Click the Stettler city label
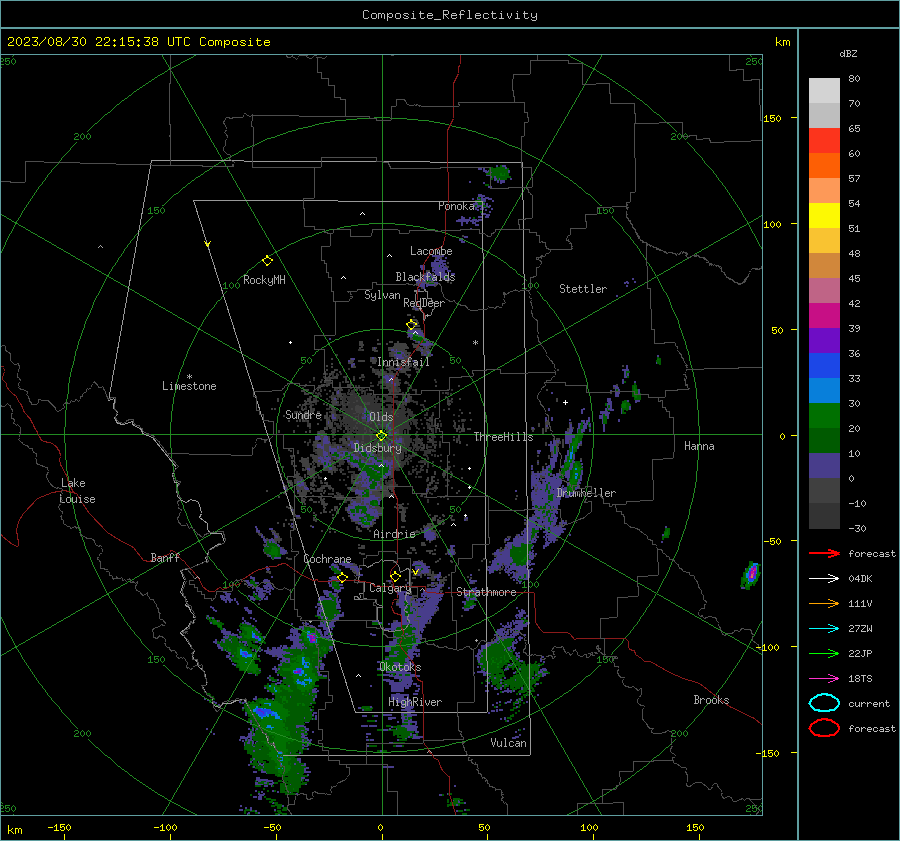900x841 pixels. pyautogui.click(x=583, y=289)
